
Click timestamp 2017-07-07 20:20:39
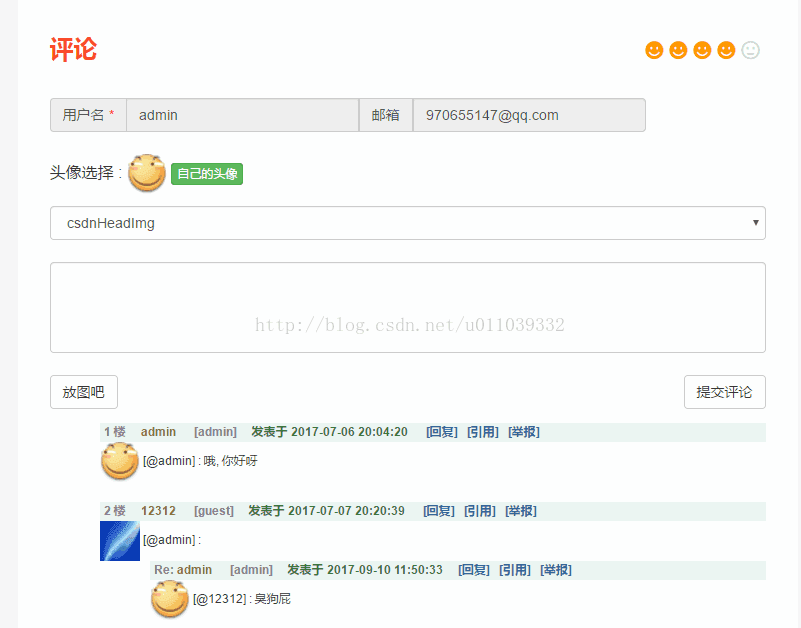346,511
